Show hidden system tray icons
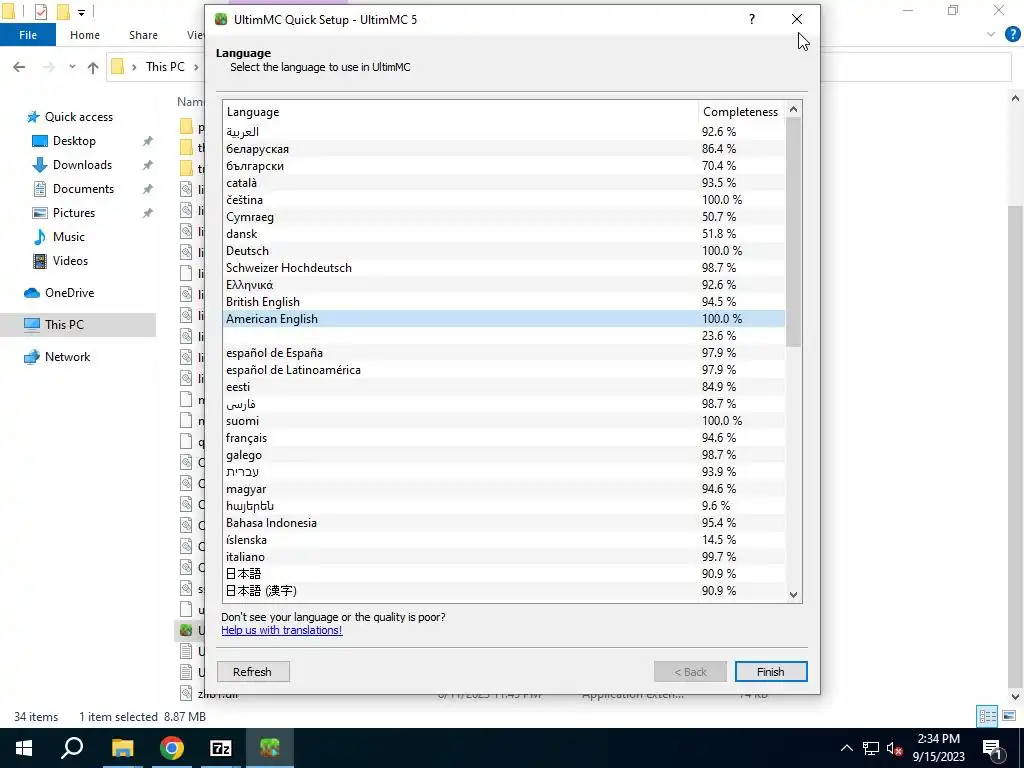This screenshot has width=1024, height=768. coord(846,748)
